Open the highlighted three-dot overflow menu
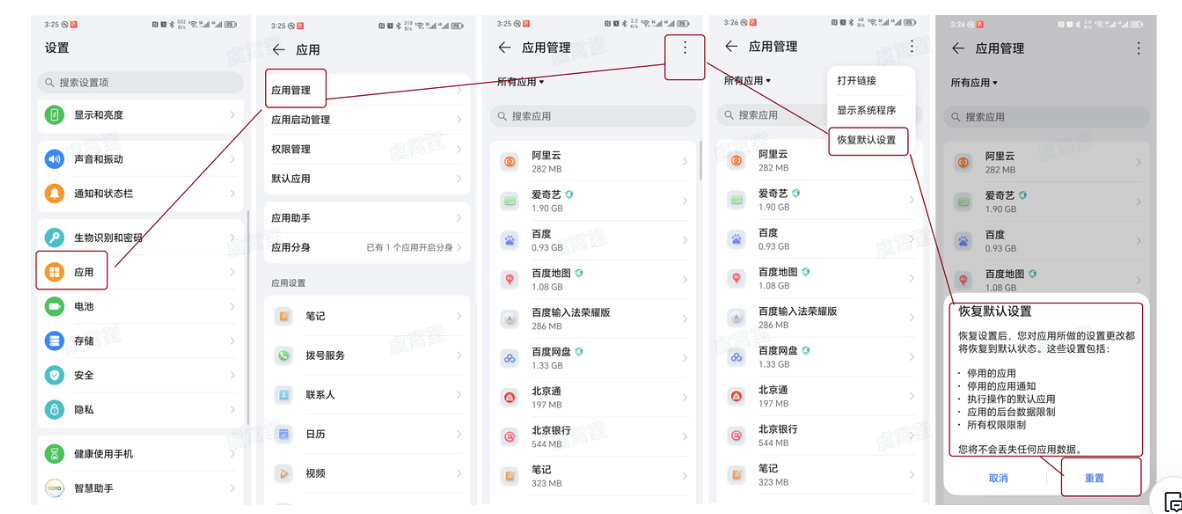The width and height of the screenshot is (1182, 514). (x=684, y=47)
